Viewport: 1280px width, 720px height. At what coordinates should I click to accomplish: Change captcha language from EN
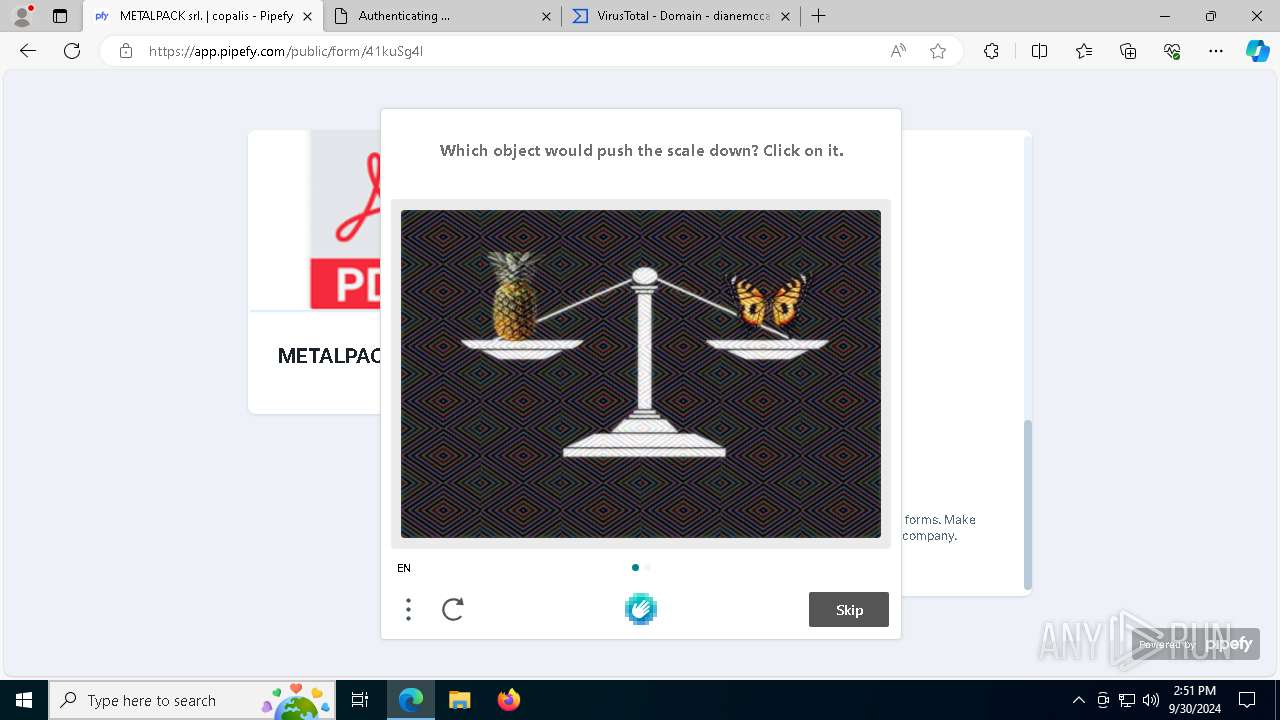[404, 568]
